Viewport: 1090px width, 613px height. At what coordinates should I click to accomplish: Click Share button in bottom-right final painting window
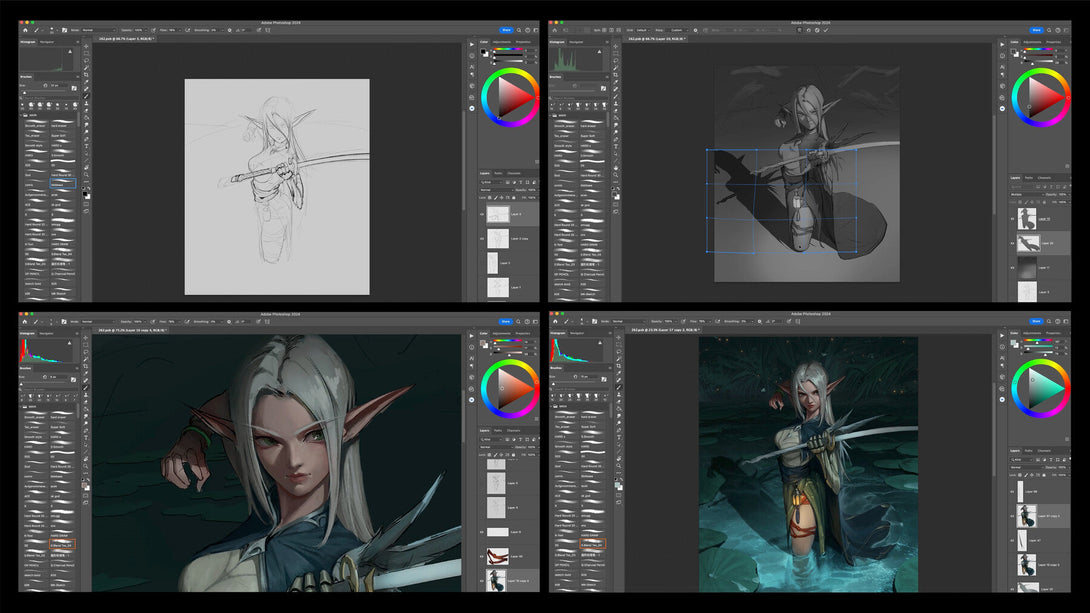(1036, 322)
